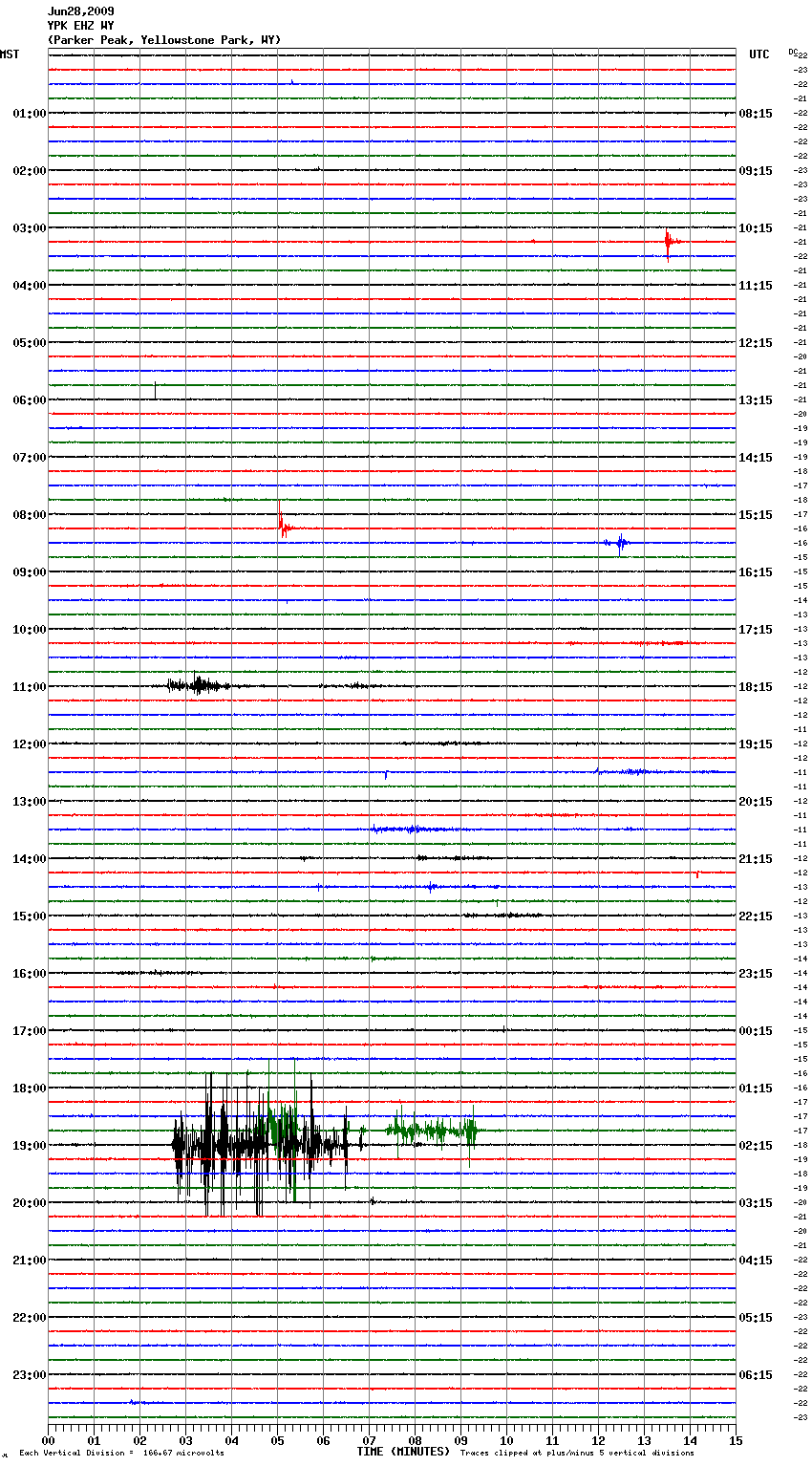Click the black event on the 11:00 trace
The width and height of the screenshot is (812, 1466).
199,684
